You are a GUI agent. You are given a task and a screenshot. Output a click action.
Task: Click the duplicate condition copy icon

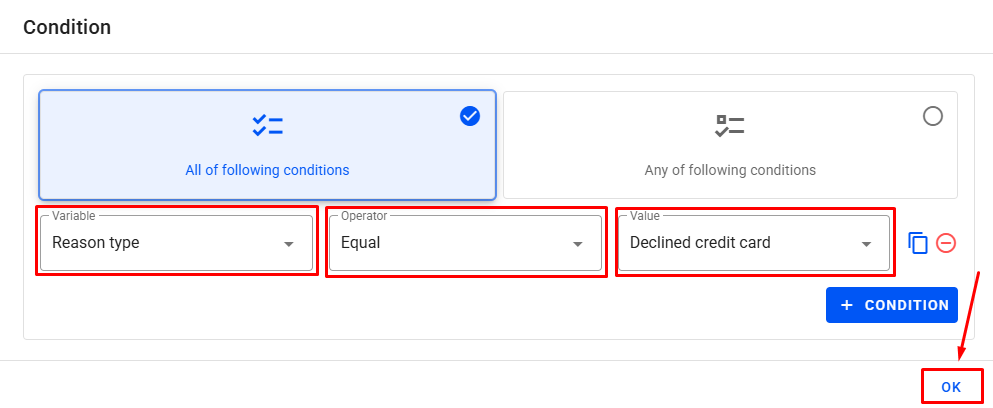918,243
